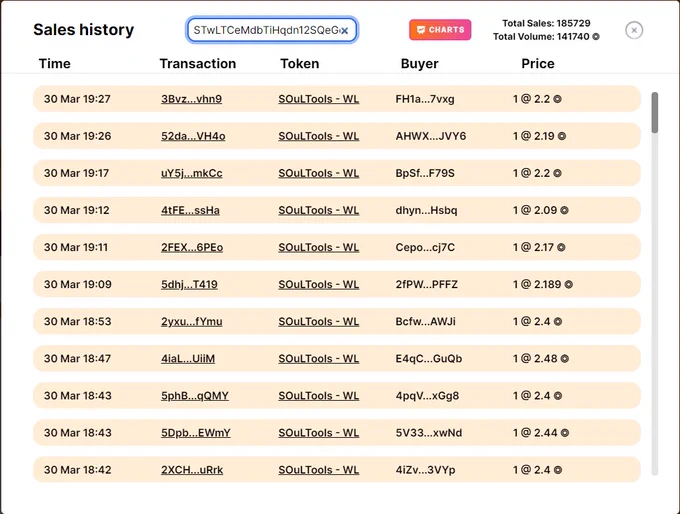This screenshot has width=680, height=514.
Task: Open transaction 52da...VH4o
Action: click(x=193, y=136)
